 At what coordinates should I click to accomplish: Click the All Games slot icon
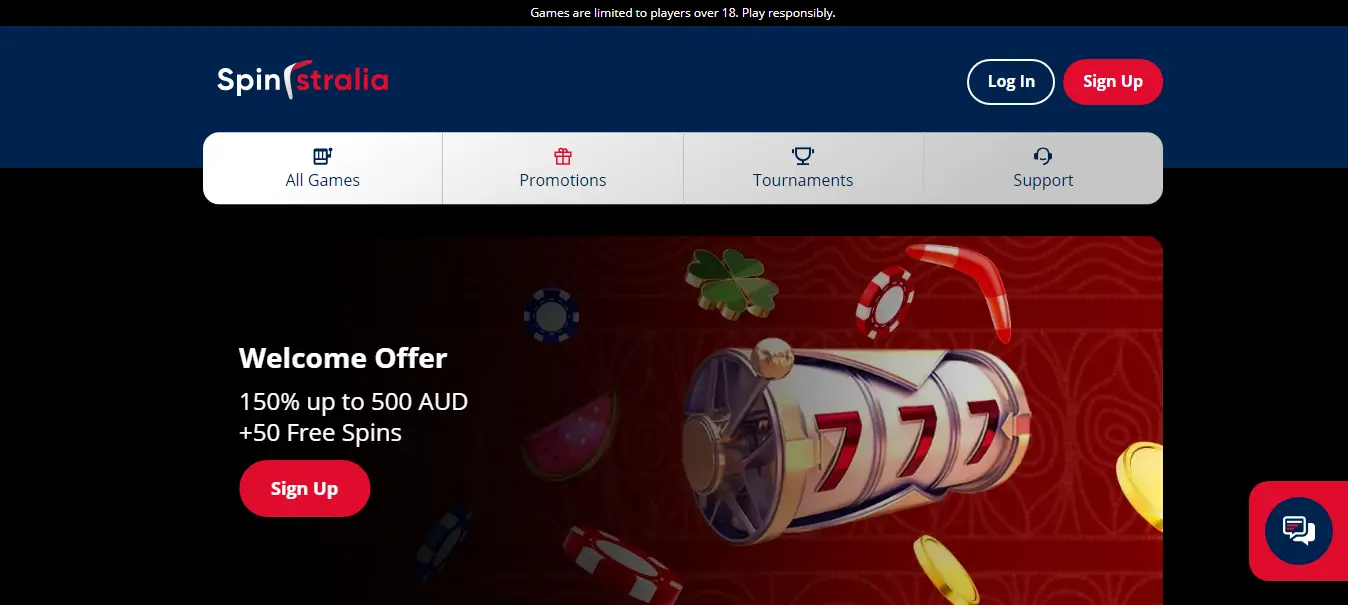tap(322, 156)
